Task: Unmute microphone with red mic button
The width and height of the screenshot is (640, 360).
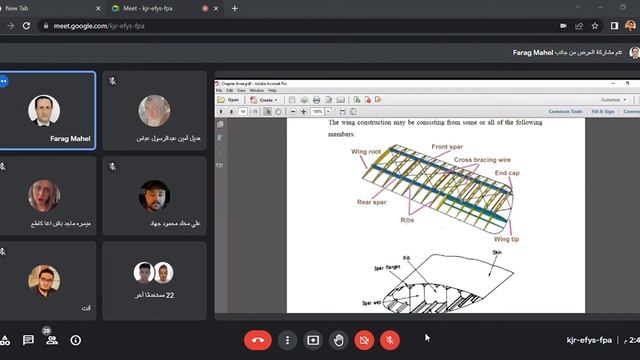Action: 390,340
